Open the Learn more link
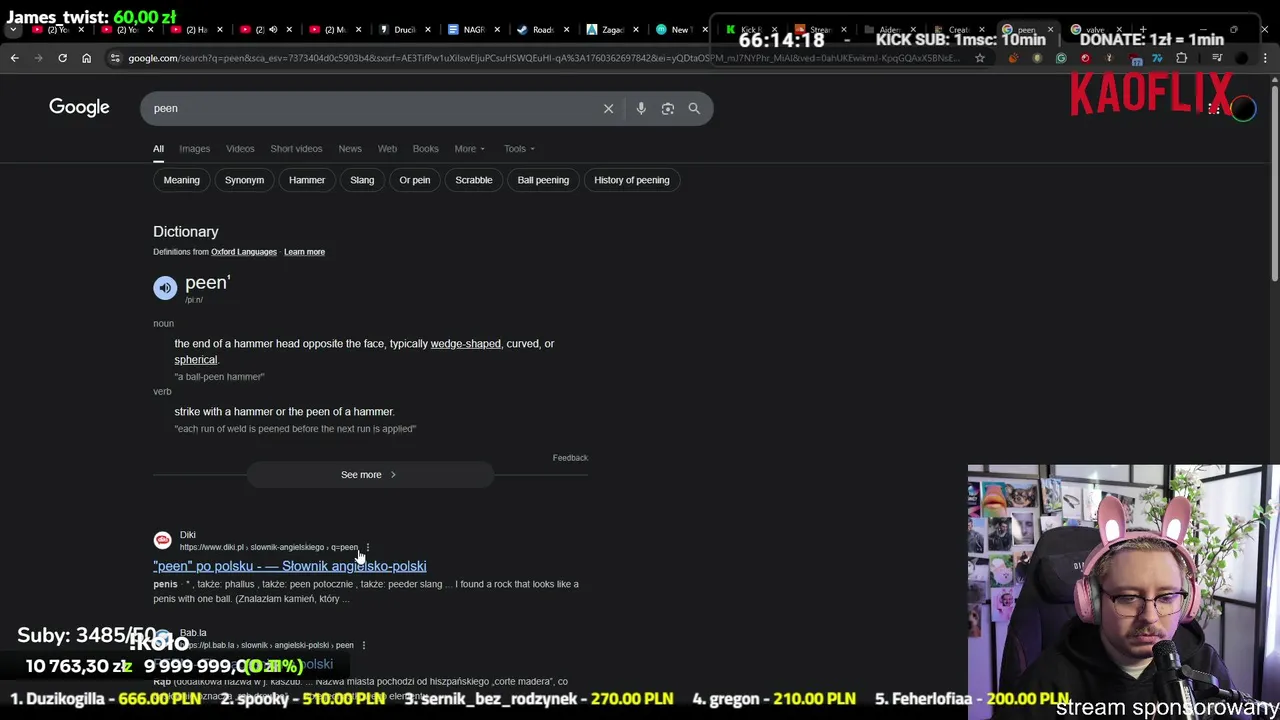The width and height of the screenshot is (1280, 720). pyautogui.click(x=304, y=252)
